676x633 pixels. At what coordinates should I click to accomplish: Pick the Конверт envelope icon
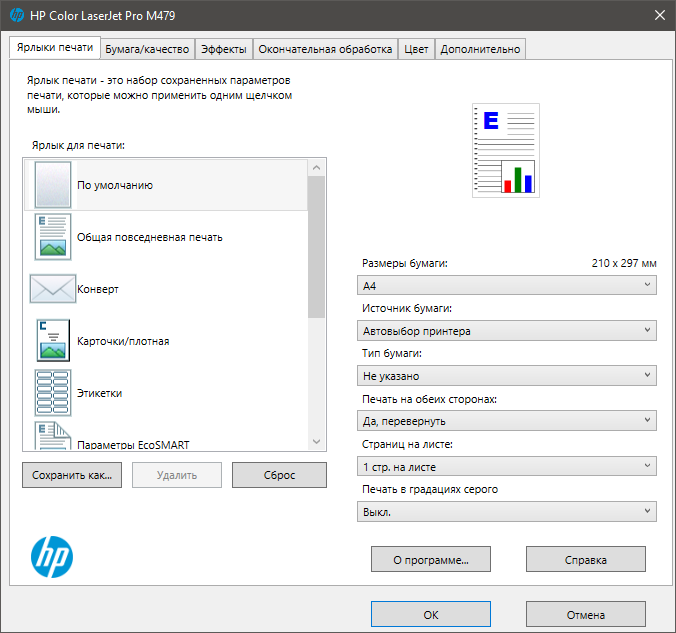[x=53, y=288]
